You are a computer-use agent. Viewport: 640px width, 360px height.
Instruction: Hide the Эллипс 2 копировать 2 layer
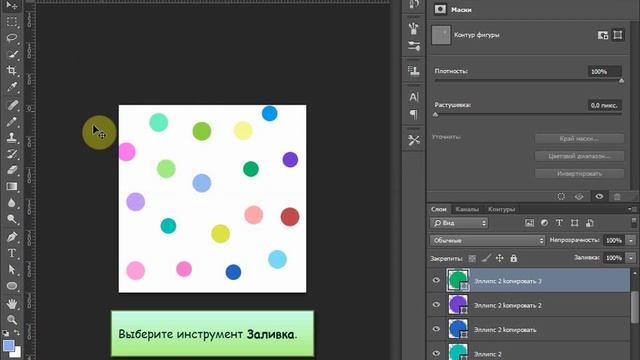(436, 305)
